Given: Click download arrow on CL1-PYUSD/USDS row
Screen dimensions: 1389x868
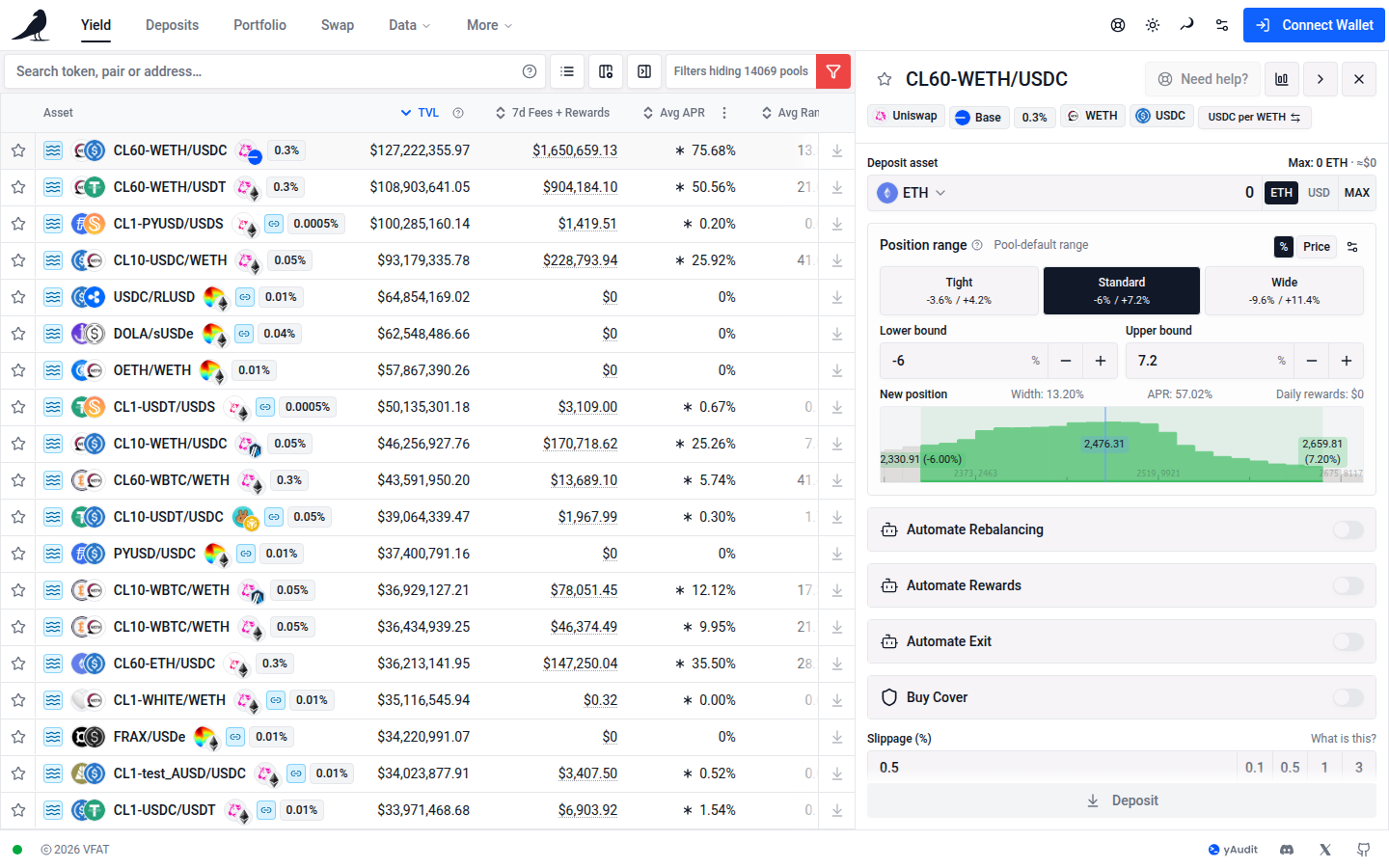Looking at the screenshot, I should [837, 224].
